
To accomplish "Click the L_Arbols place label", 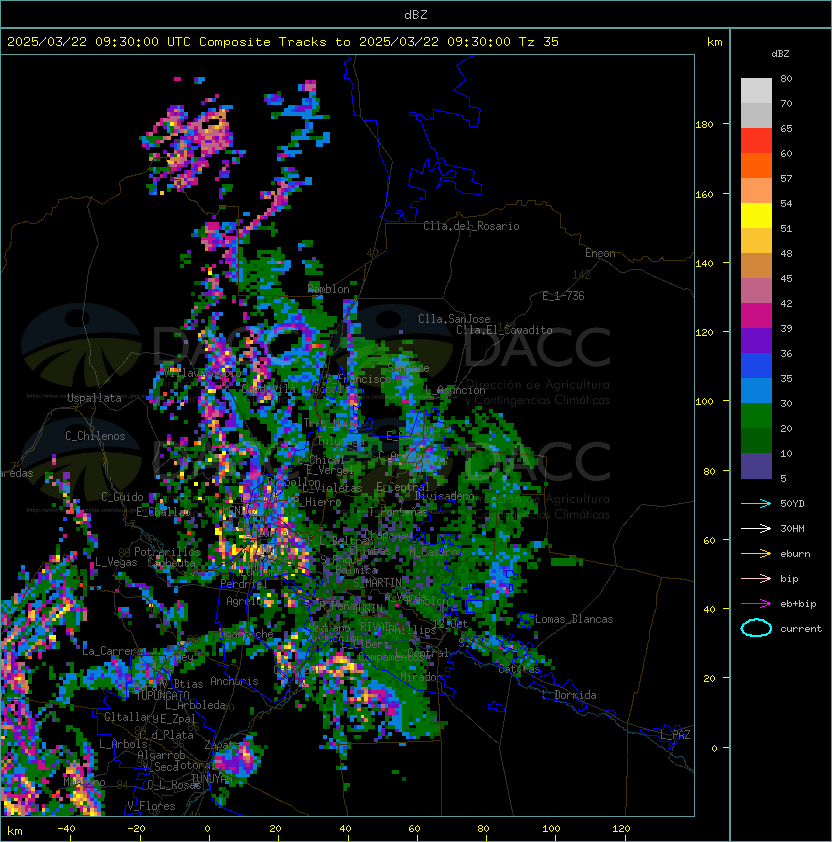I will pyautogui.click(x=123, y=744).
